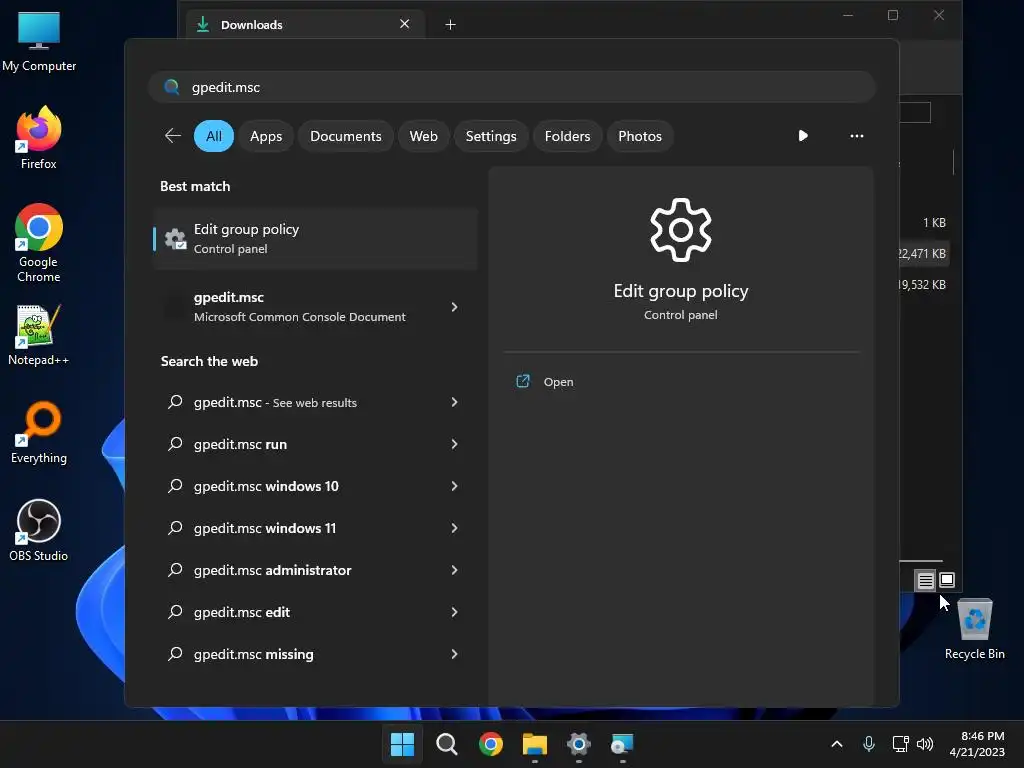Open File Explorer from the taskbar

pos(535,744)
